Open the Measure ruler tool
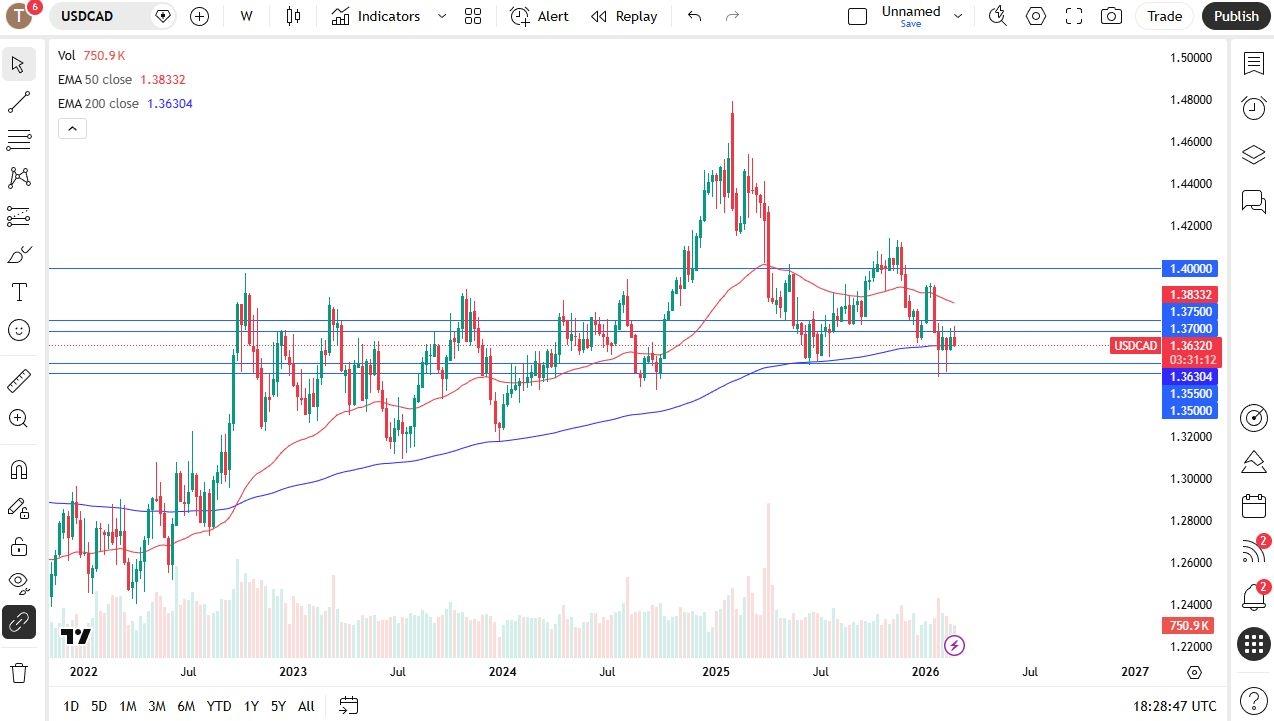1274x721 pixels. [18, 380]
